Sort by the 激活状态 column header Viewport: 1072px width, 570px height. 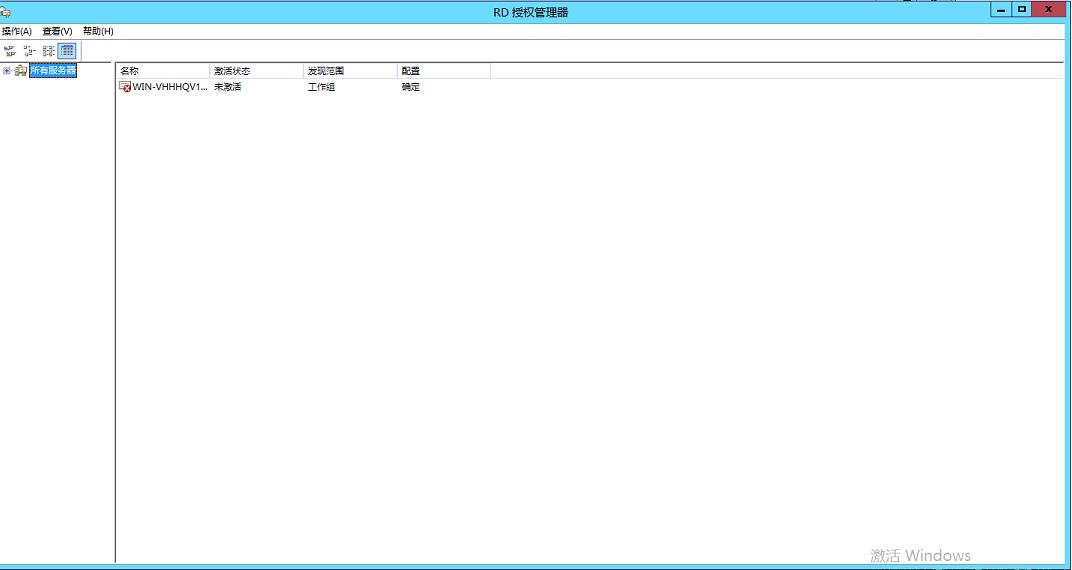pyautogui.click(x=256, y=71)
